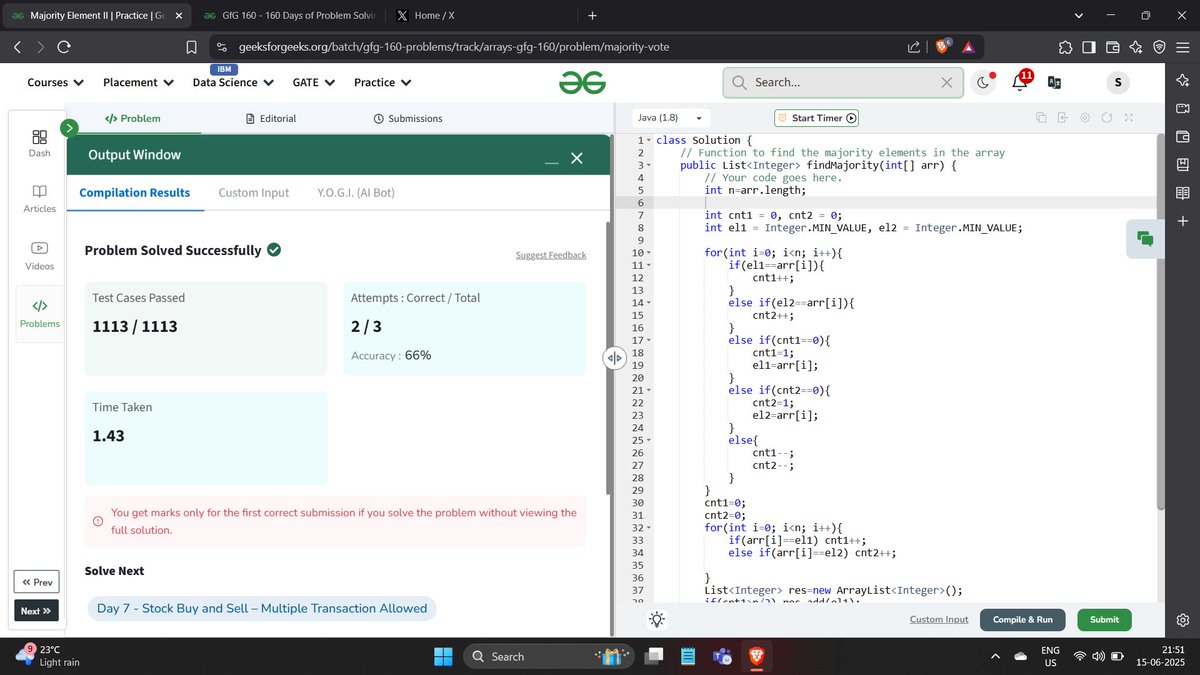Switch to the Editorial tab
Image resolution: width=1200 pixels, height=675 pixels.
coord(271,117)
